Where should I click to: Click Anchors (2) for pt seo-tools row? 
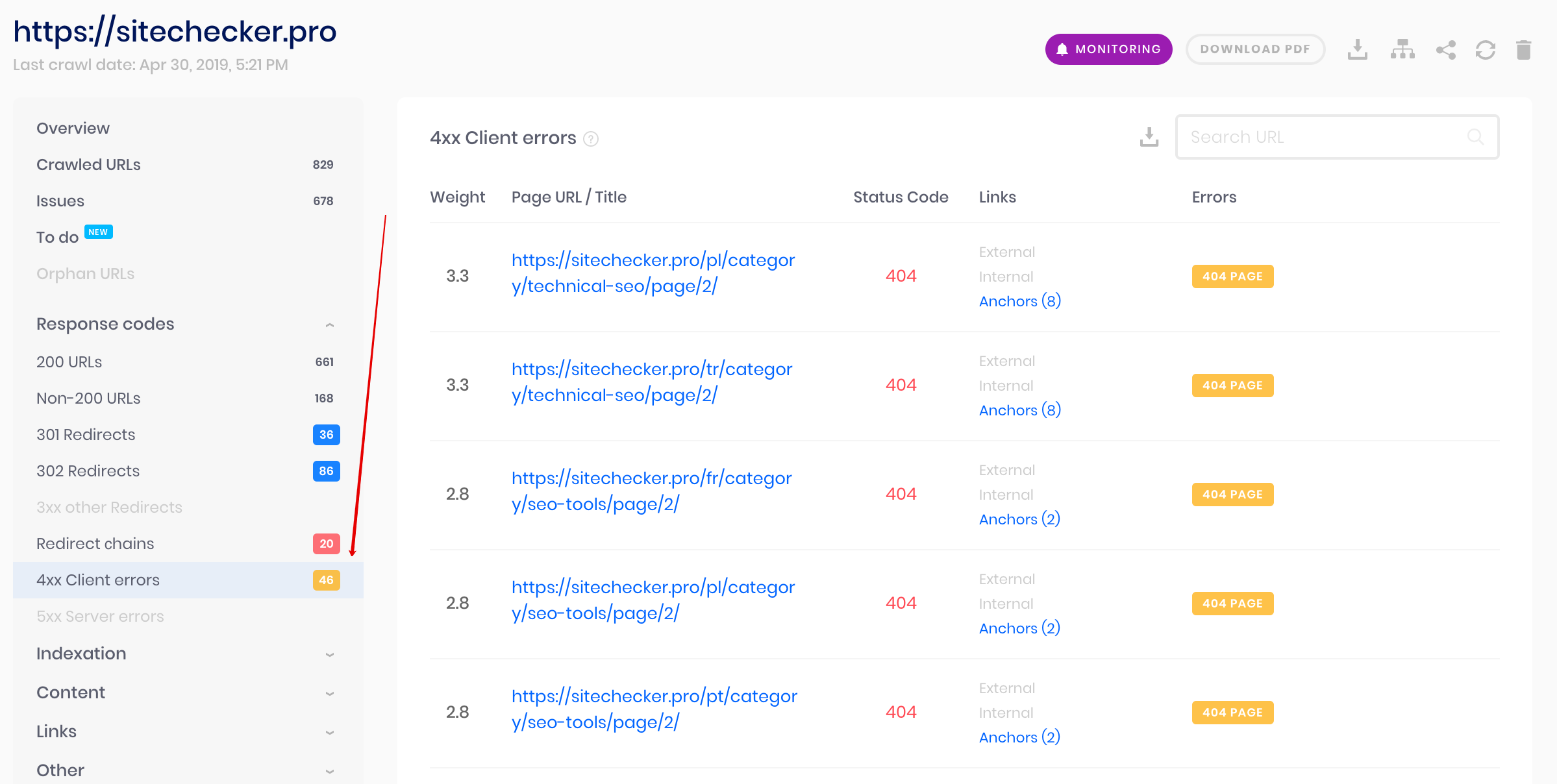point(1019,737)
